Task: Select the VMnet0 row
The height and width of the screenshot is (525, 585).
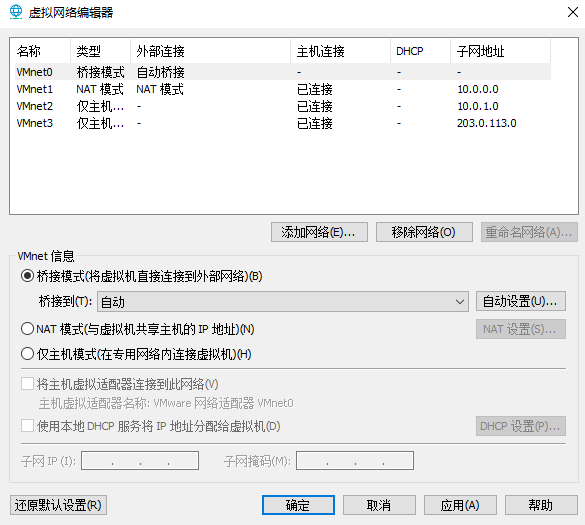Action: [283, 72]
